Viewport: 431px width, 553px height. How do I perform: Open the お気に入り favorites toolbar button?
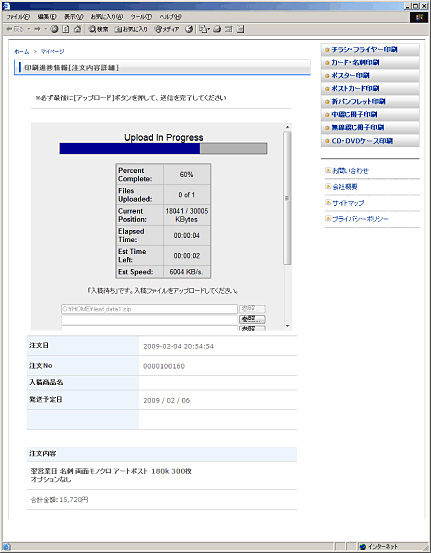pos(131,29)
